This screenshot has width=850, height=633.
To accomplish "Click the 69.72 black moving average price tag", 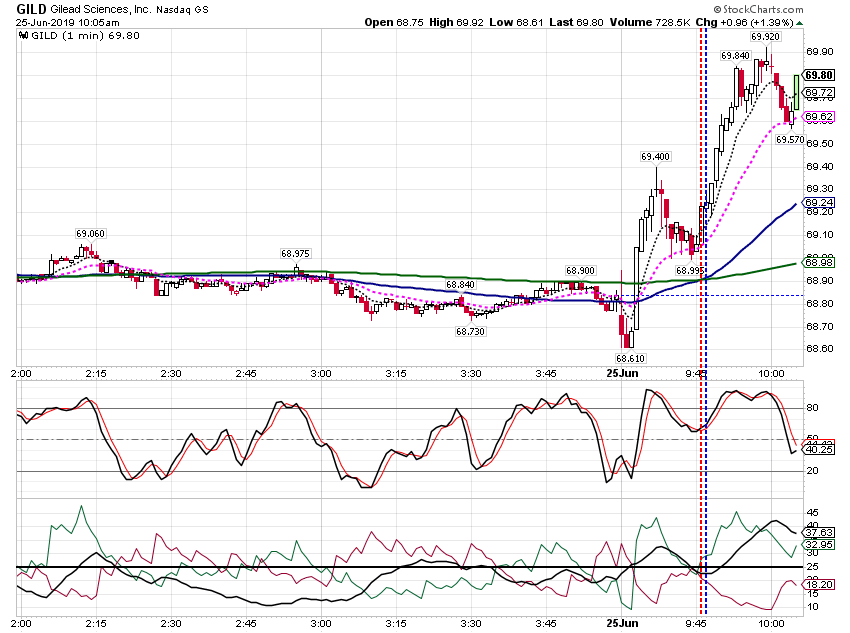I will click(x=819, y=93).
